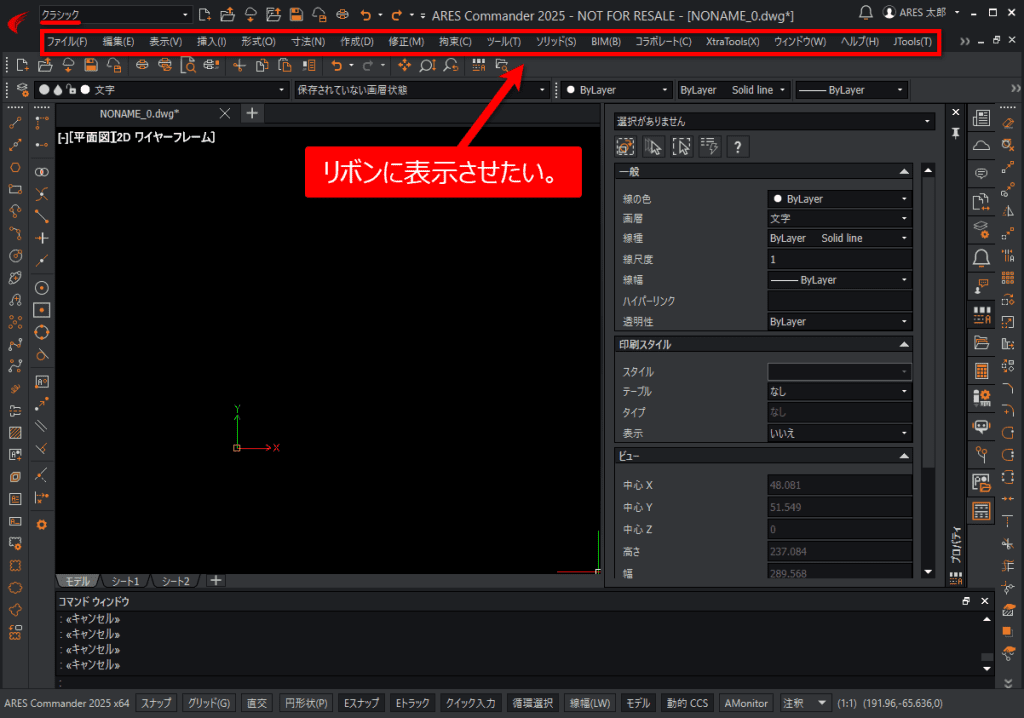Image resolution: width=1024 pixels, height=718 pixels.
Task: Toggle the グリッド(G) status button
Action: [210, 703]
